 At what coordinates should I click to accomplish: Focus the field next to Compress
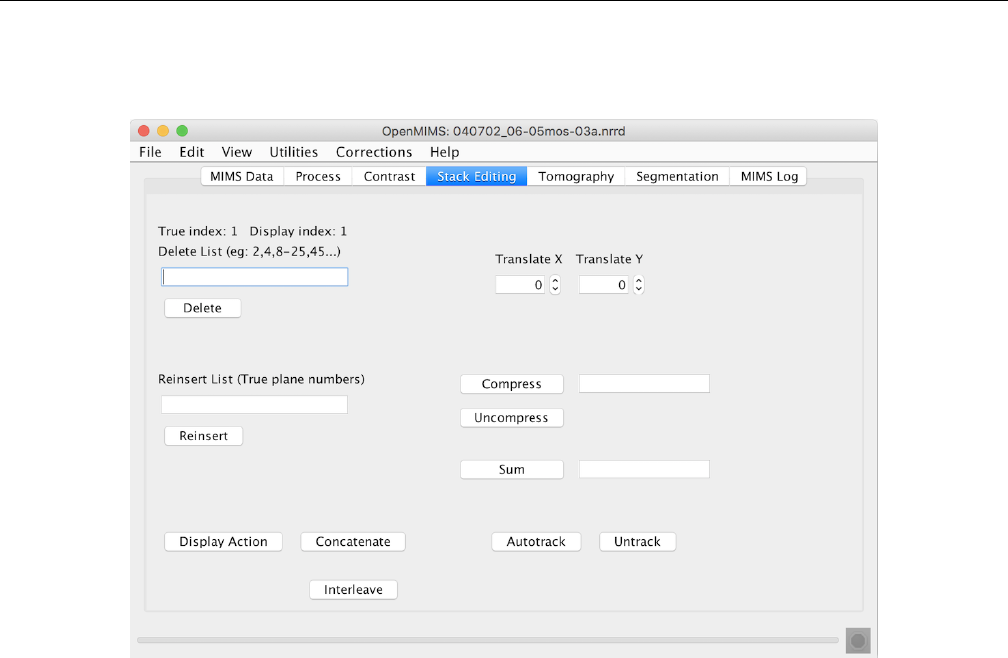coord(644,384)
